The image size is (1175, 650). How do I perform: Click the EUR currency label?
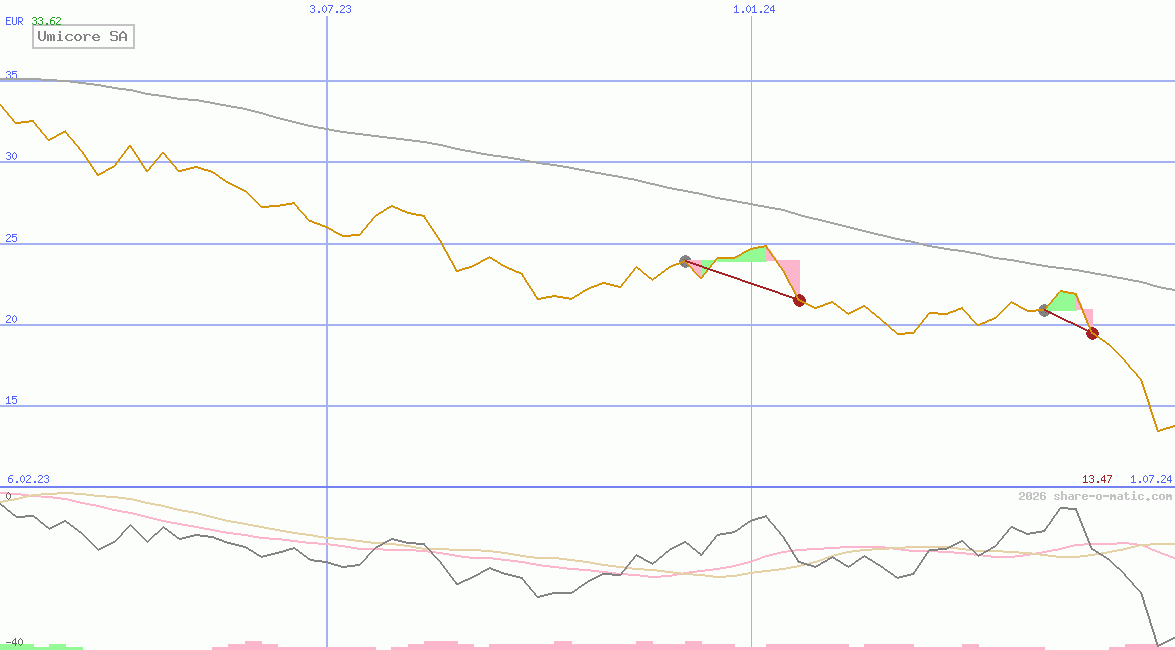(x=14, y=21)
